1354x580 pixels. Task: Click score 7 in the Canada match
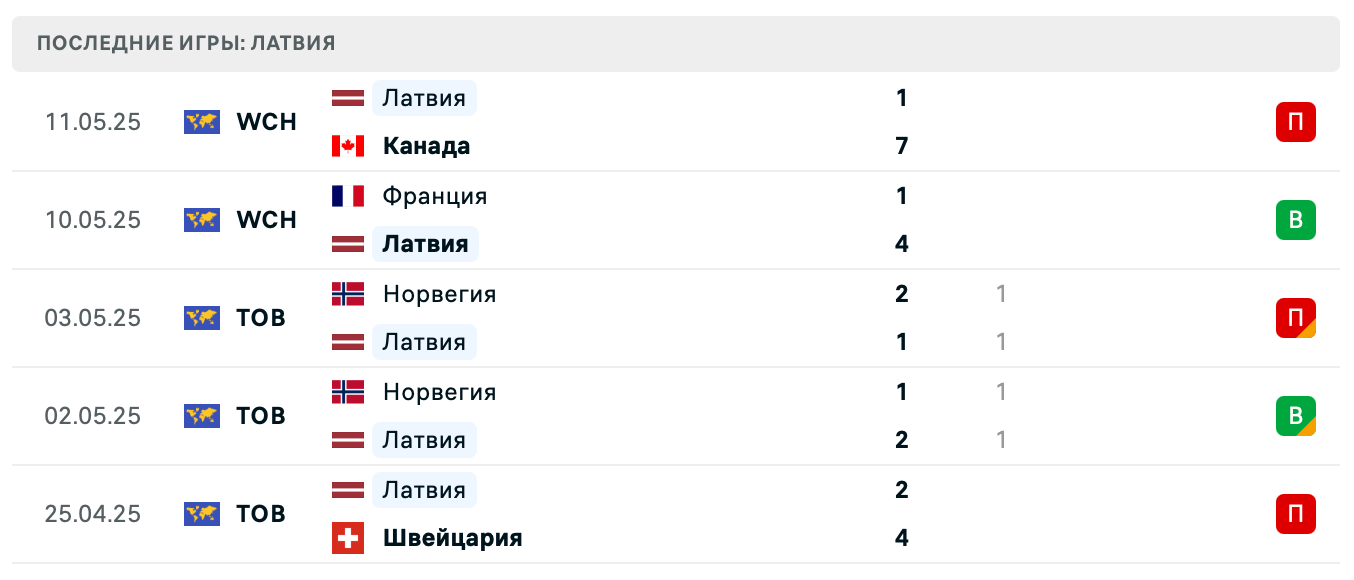pyautogui.click(x=902, y=146)
